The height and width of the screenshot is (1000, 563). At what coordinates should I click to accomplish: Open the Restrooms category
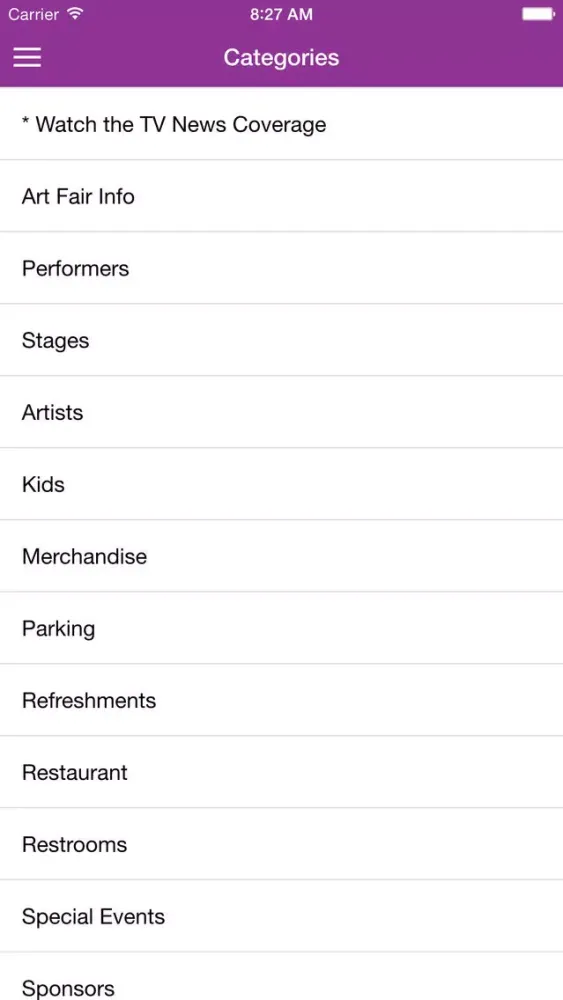click(x=281, y=844)
